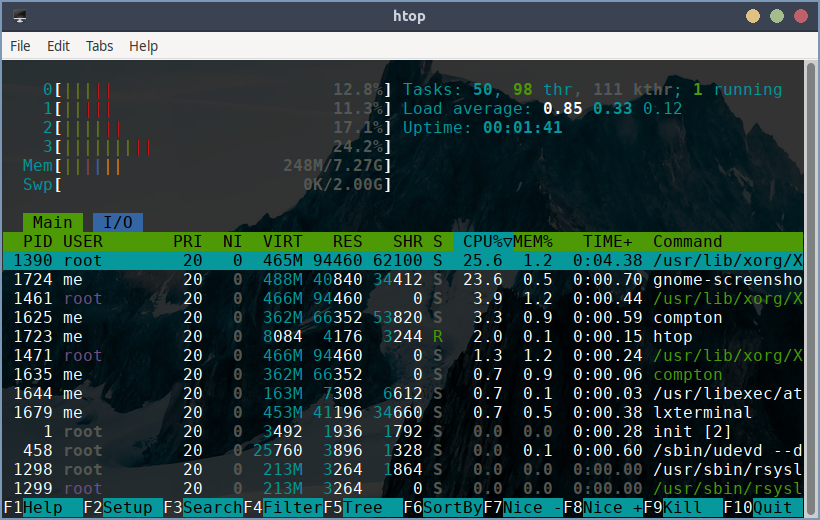Sort by the NI column header
This screenshot has height=520, width=820.
[232, 242]
